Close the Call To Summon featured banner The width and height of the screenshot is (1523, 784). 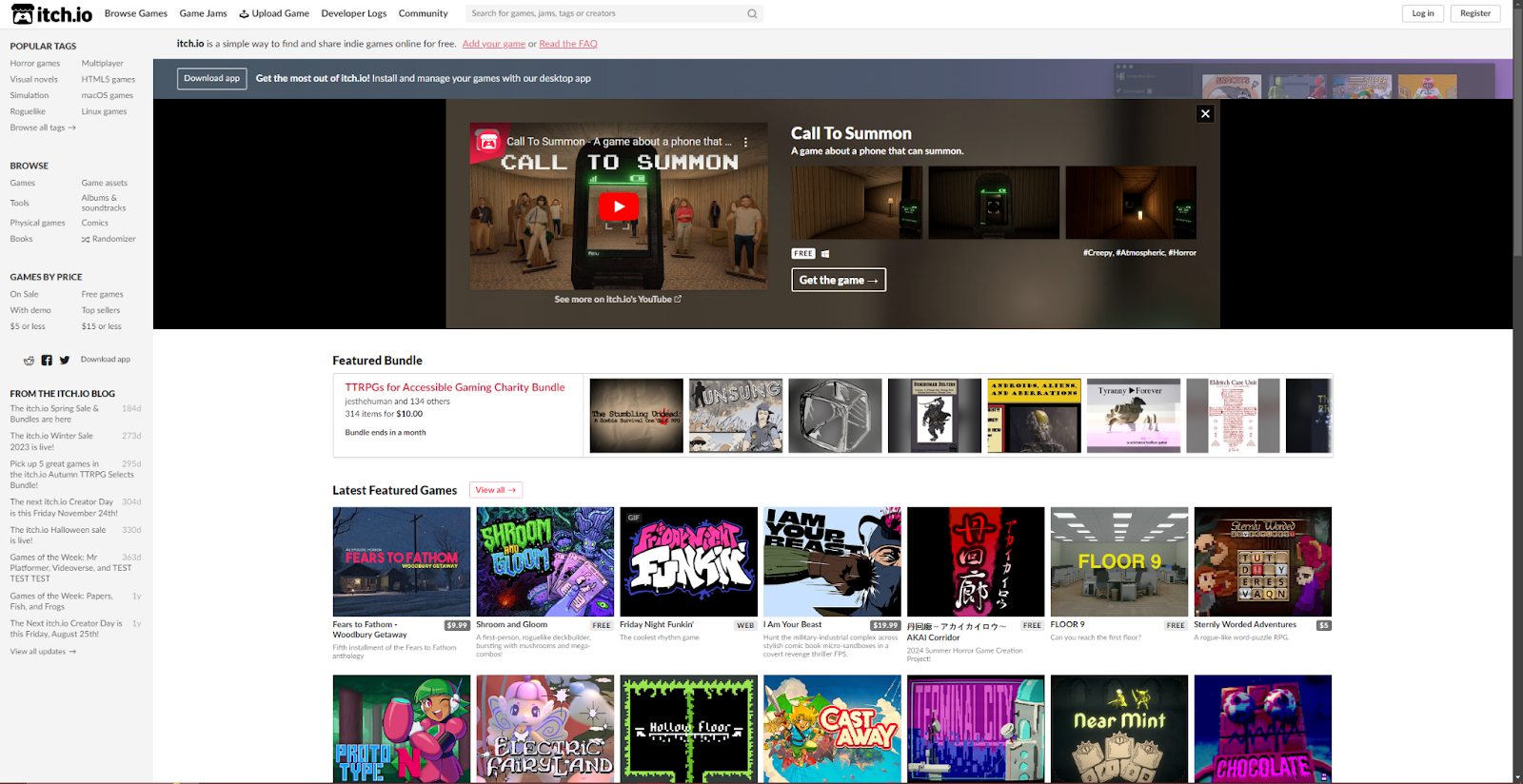pos(1205,113)
